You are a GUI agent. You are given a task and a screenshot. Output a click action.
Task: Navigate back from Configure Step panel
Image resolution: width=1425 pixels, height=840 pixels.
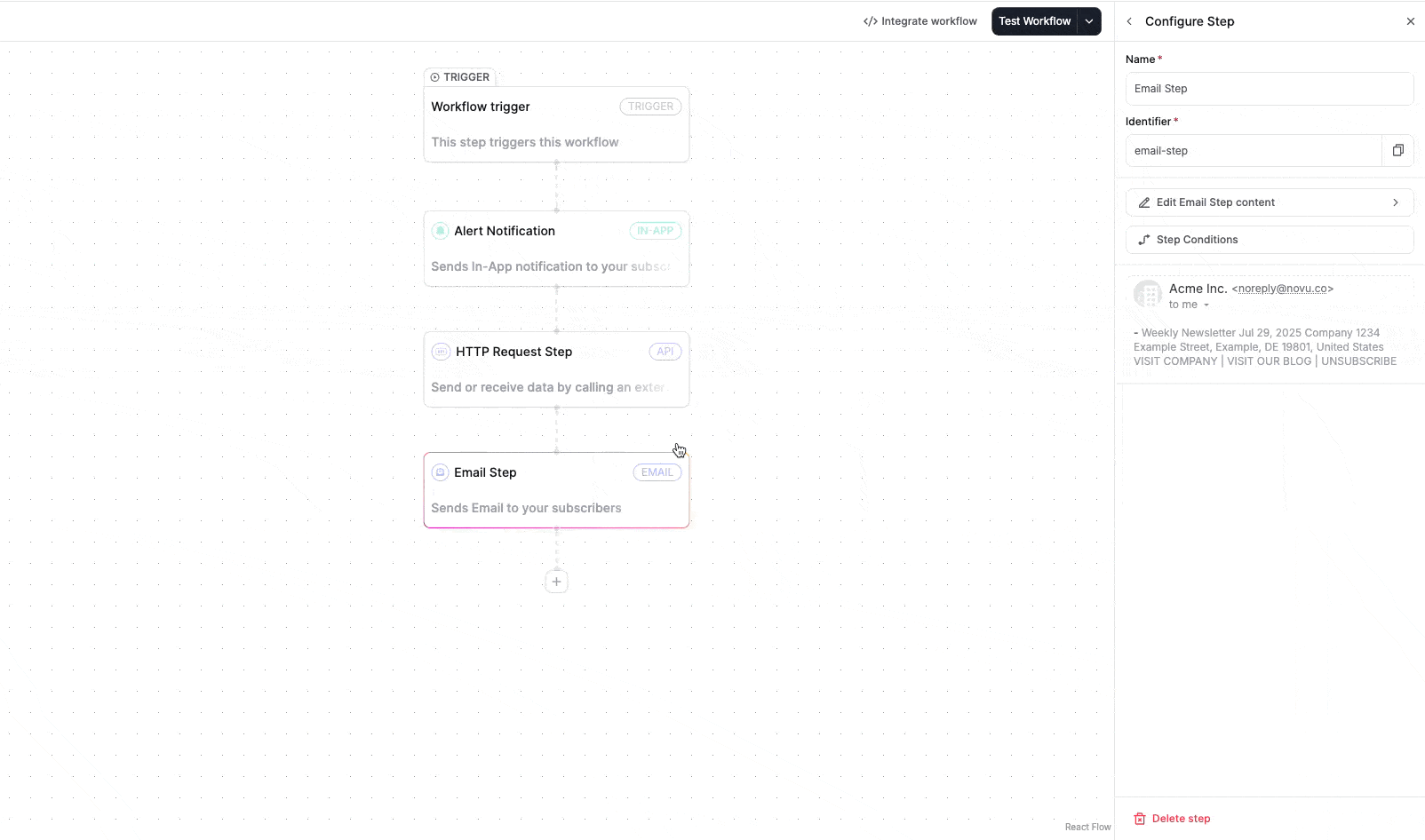coord(1128,20)
